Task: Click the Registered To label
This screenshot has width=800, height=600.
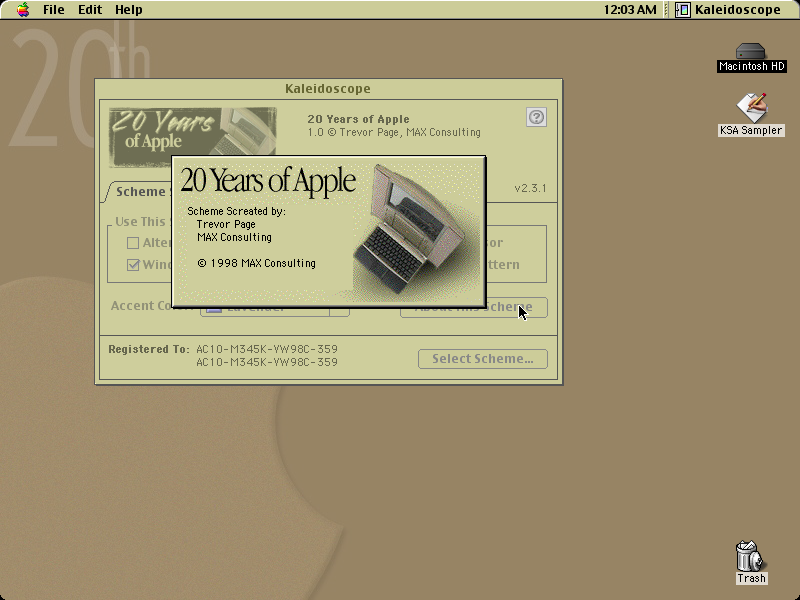Action: click(x=148, y=349)
